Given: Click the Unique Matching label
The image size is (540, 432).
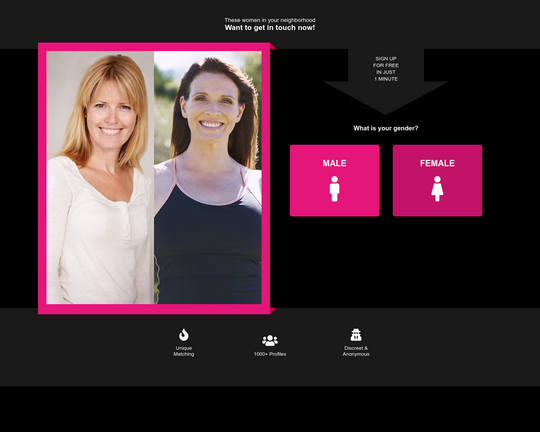Looking at the screenshot, I should point(184,351).
